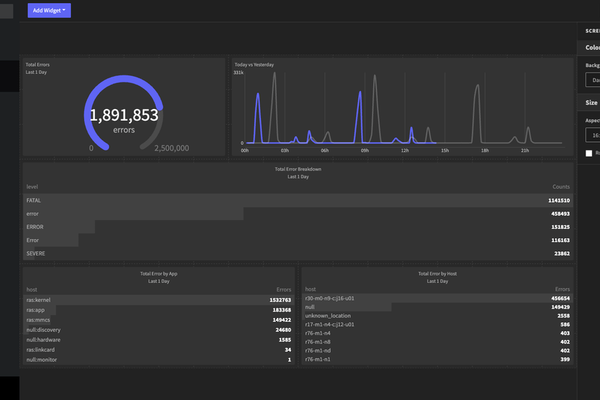Click the unknown_location host row
Viewport: 600px width, 400px height.
pos(437,316)
